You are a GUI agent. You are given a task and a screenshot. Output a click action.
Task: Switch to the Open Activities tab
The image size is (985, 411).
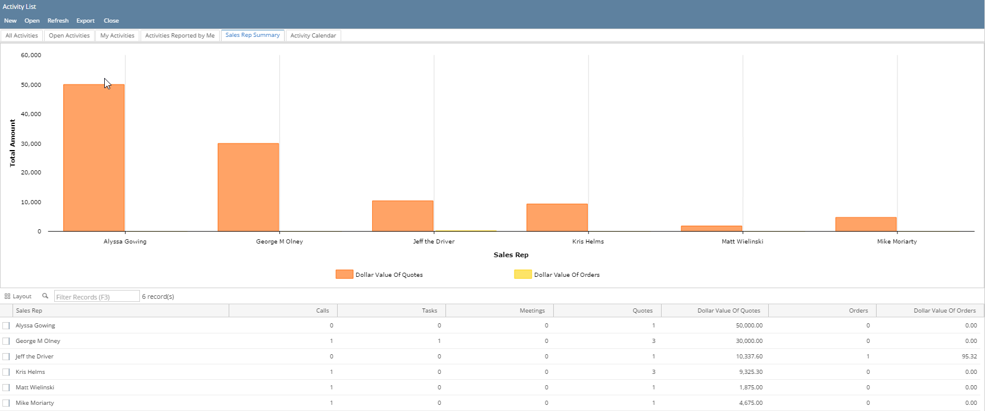(x=69, y=36)
